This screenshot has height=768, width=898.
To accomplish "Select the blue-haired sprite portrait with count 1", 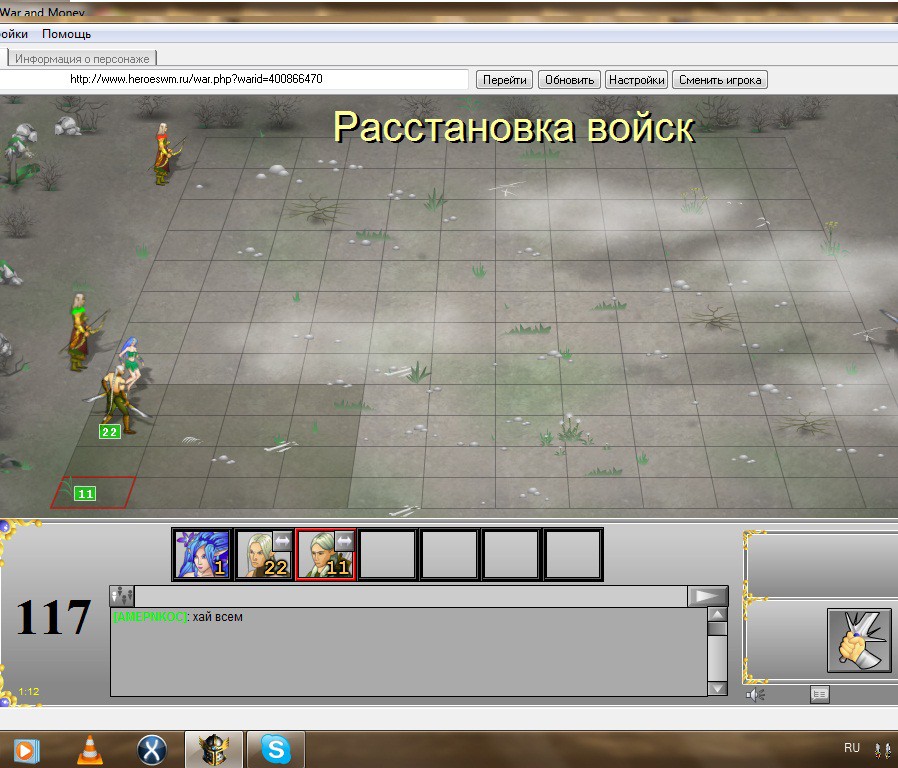I will pyautogui.click(x=202, y=554).
